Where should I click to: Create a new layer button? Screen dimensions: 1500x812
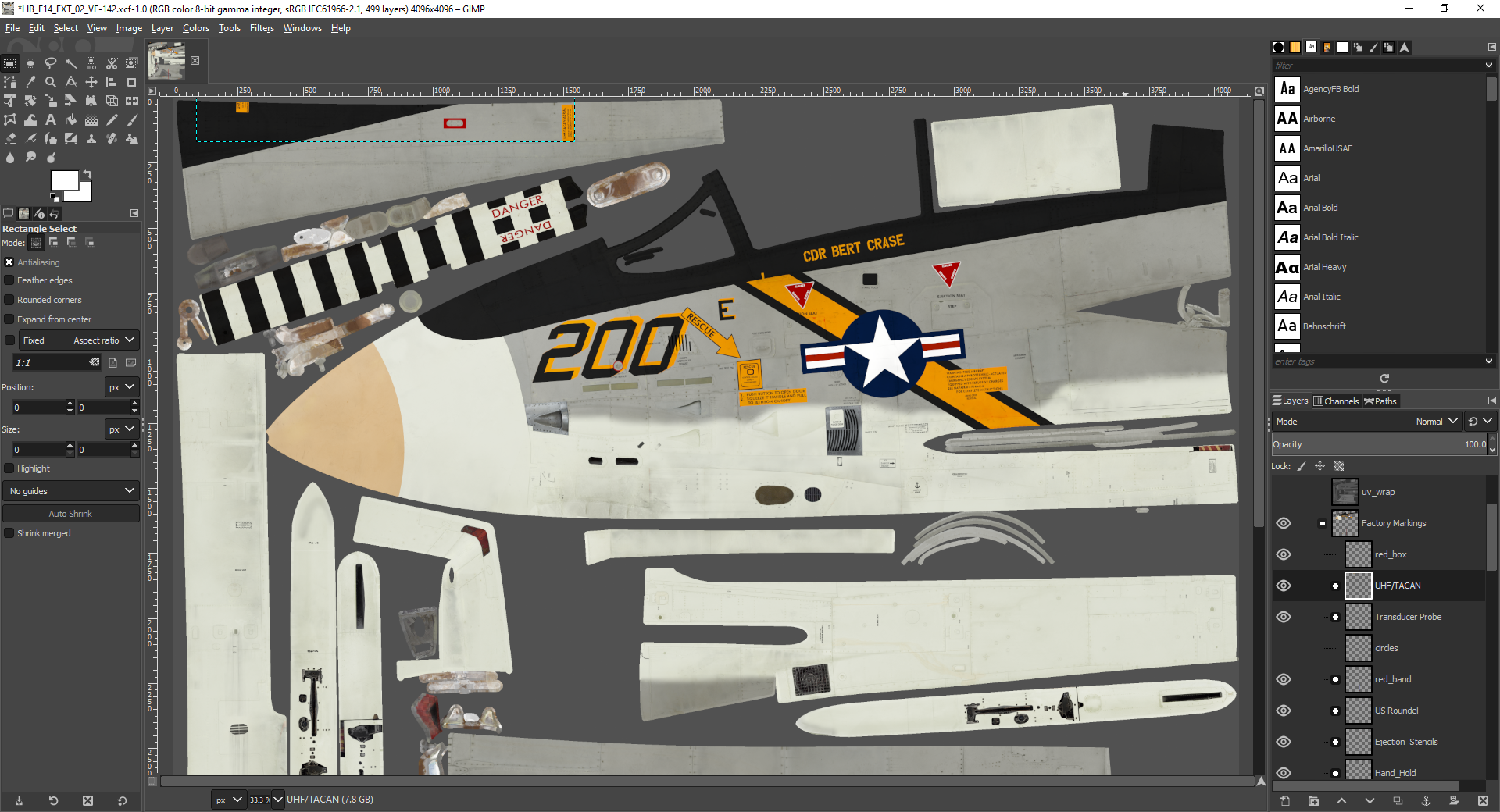[x=1285, y=800]
